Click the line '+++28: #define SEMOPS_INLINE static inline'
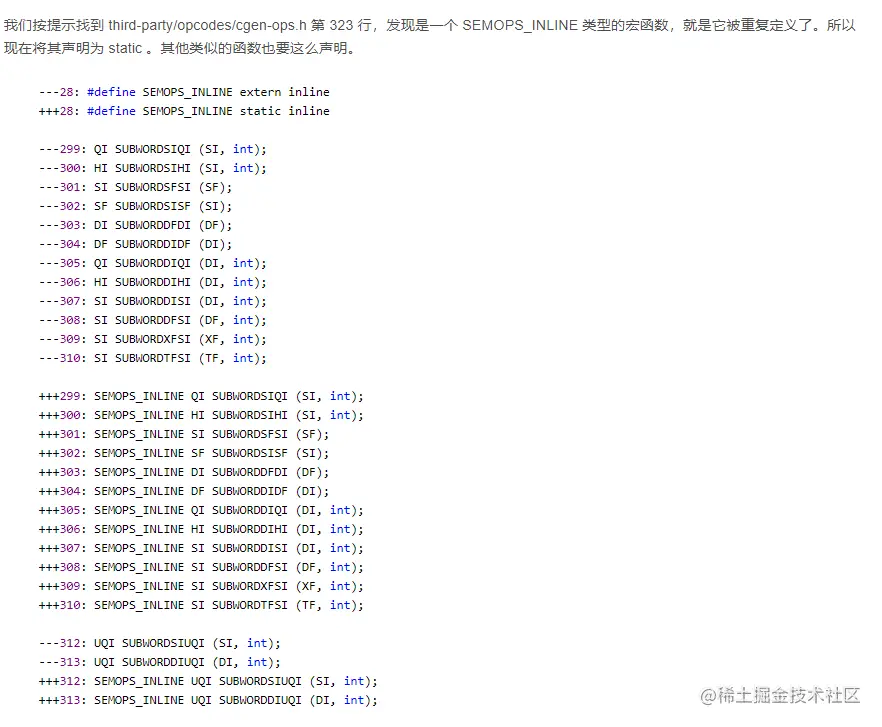The image size is (882, 727). [184, 111]
